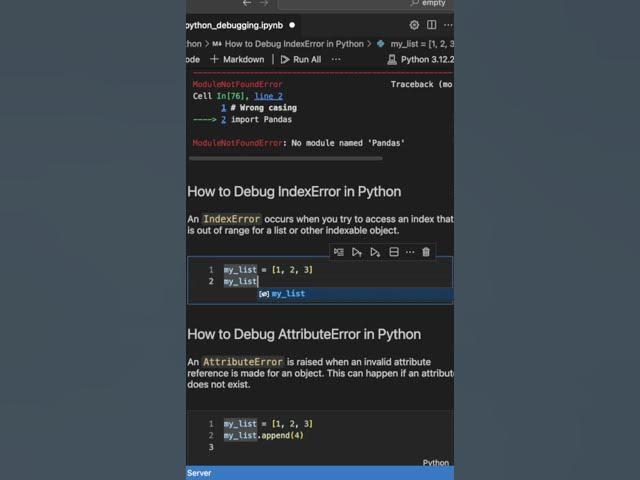Viewport: 640px width, 480px height.
Task: Select Python 3.12.2 kernel picker
Action: click(420, 60)
